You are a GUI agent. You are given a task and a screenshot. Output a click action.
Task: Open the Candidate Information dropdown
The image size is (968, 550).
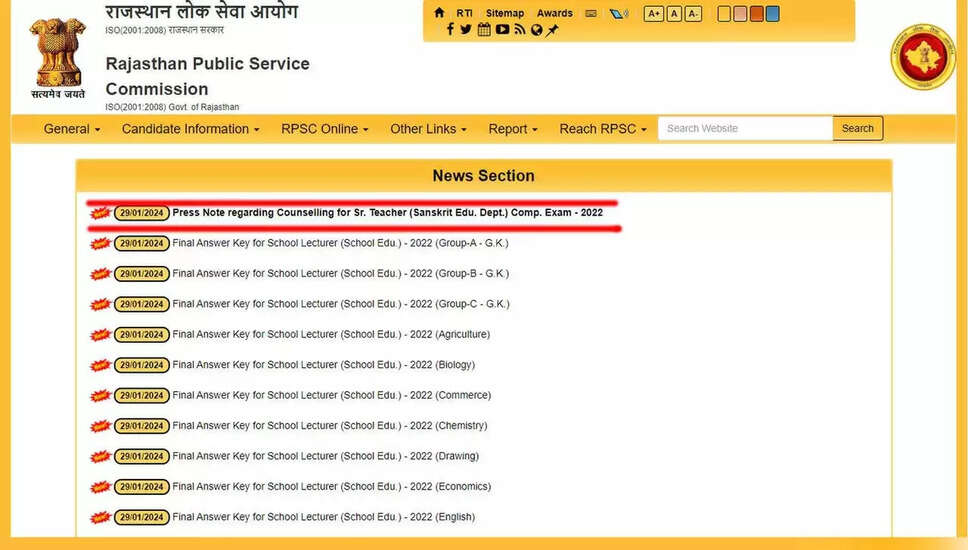(190, 129)
